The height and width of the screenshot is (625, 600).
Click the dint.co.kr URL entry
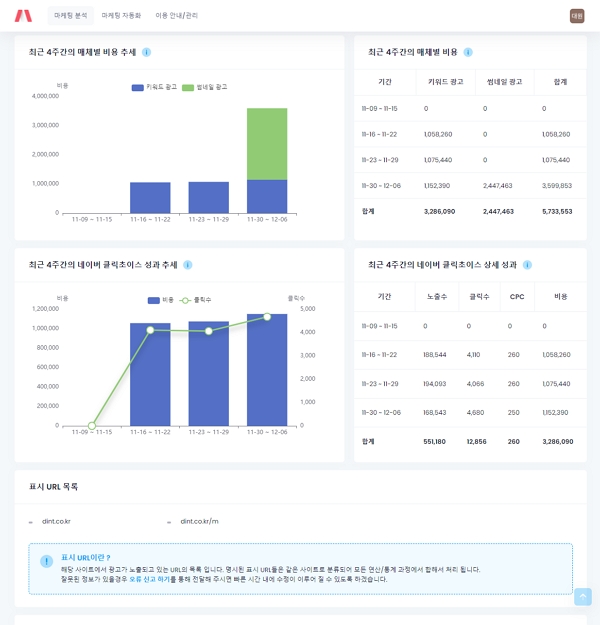click(56, 521)
